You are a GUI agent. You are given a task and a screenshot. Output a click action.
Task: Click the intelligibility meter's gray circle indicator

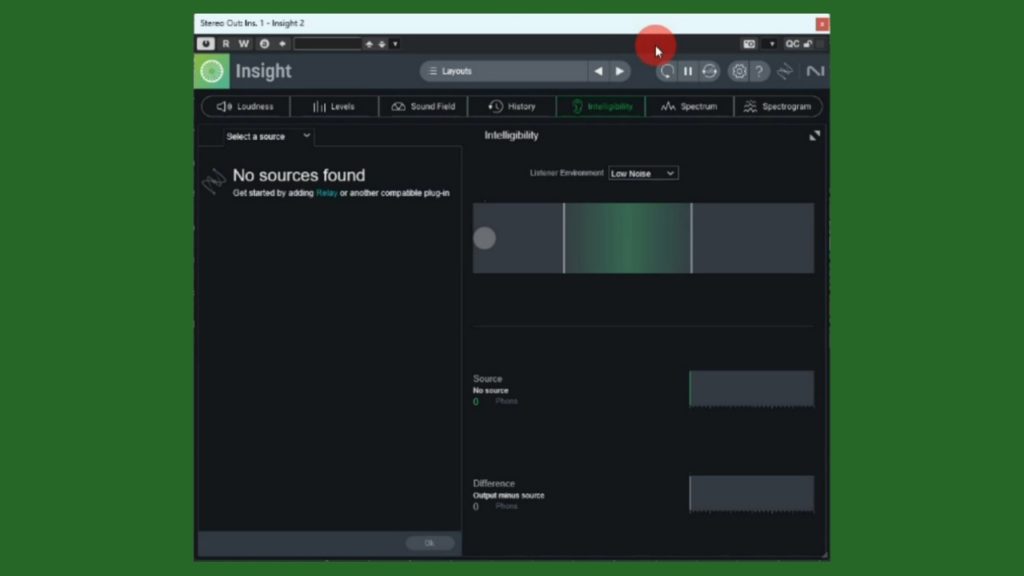484,238
